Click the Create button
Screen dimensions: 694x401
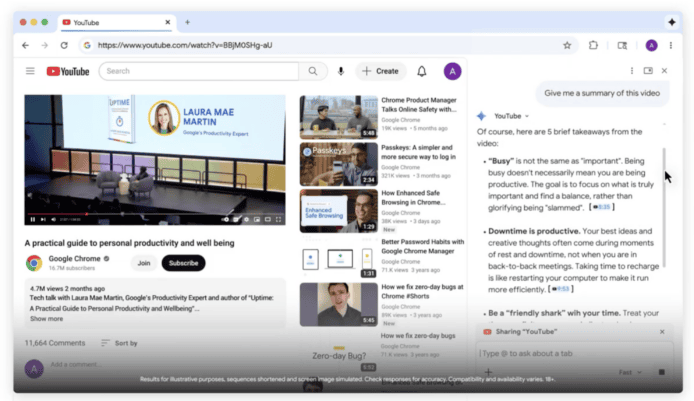(x=380, y=71)
